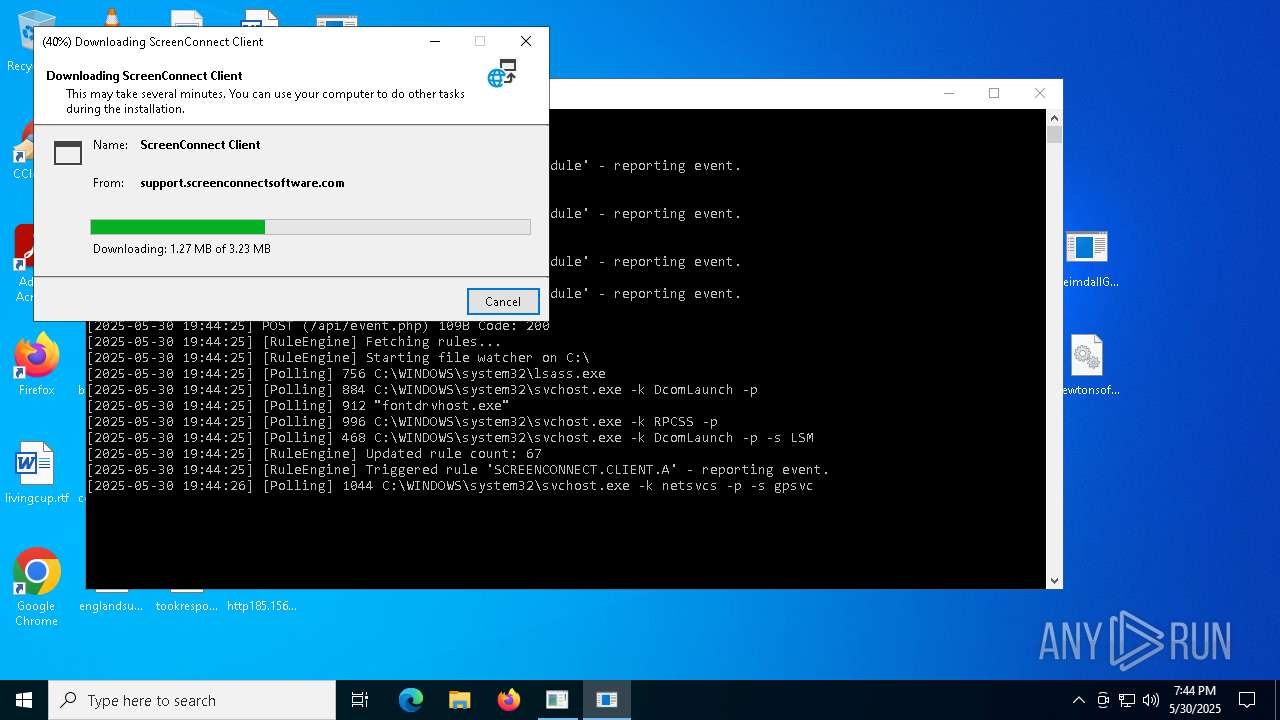This screenshot has height=720, width=1280.
Task: Select the heimdallG desktop file icon
Action: [x=1088, y=259]
